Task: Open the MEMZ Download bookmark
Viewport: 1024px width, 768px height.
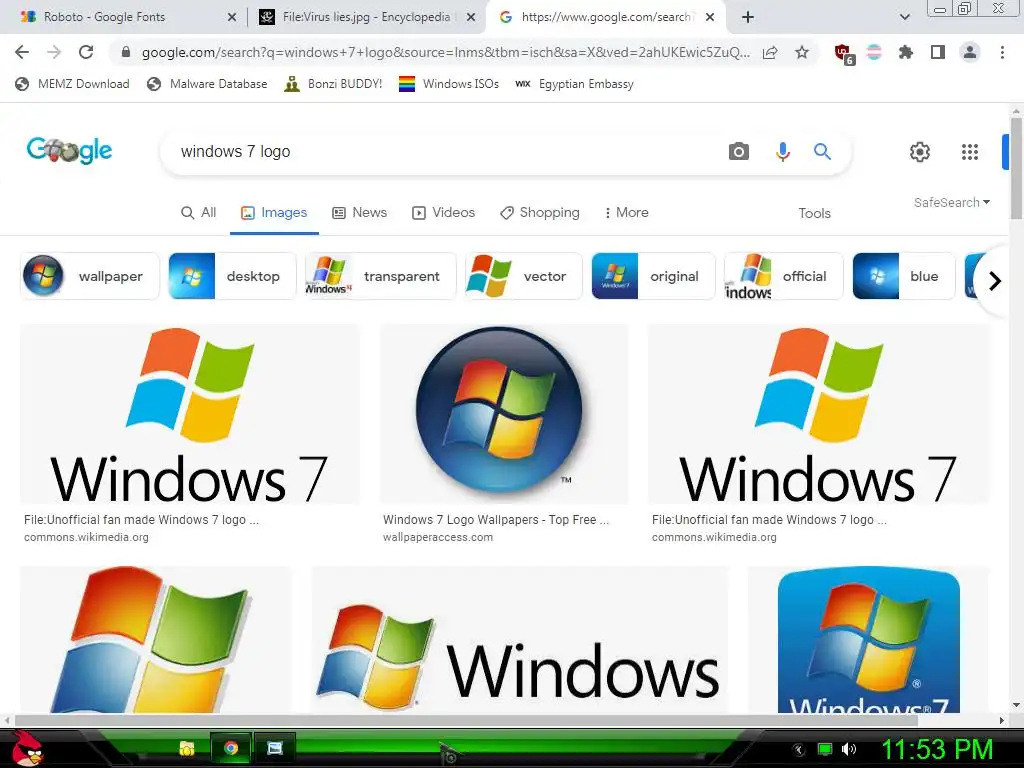Action: point(72,84)
